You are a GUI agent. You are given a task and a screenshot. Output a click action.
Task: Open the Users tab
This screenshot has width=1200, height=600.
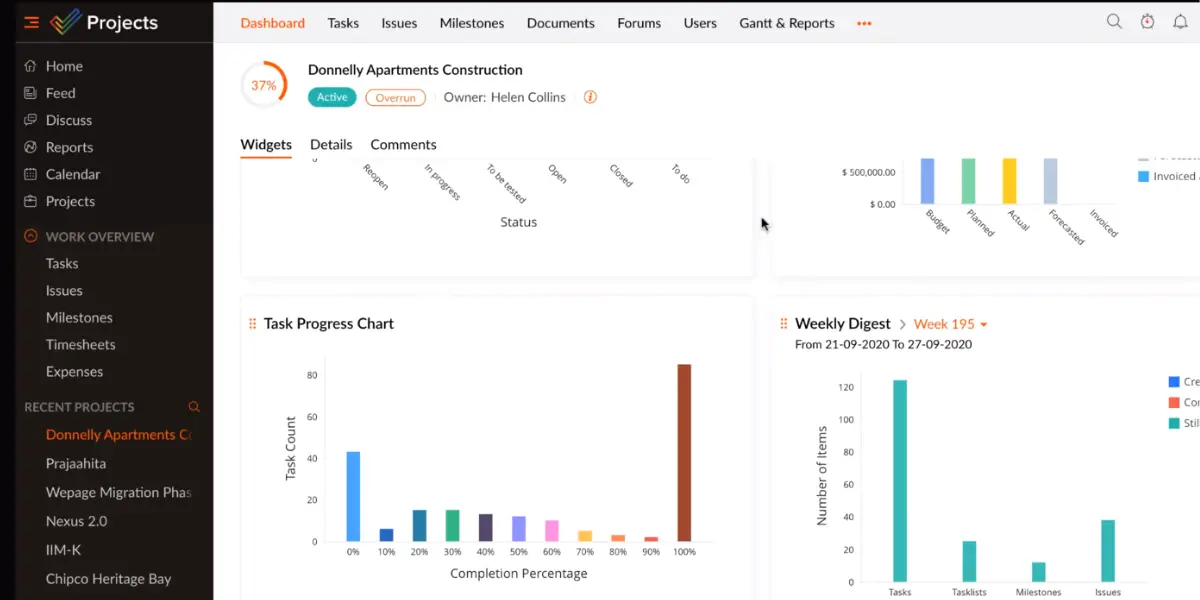pos(700,23)
